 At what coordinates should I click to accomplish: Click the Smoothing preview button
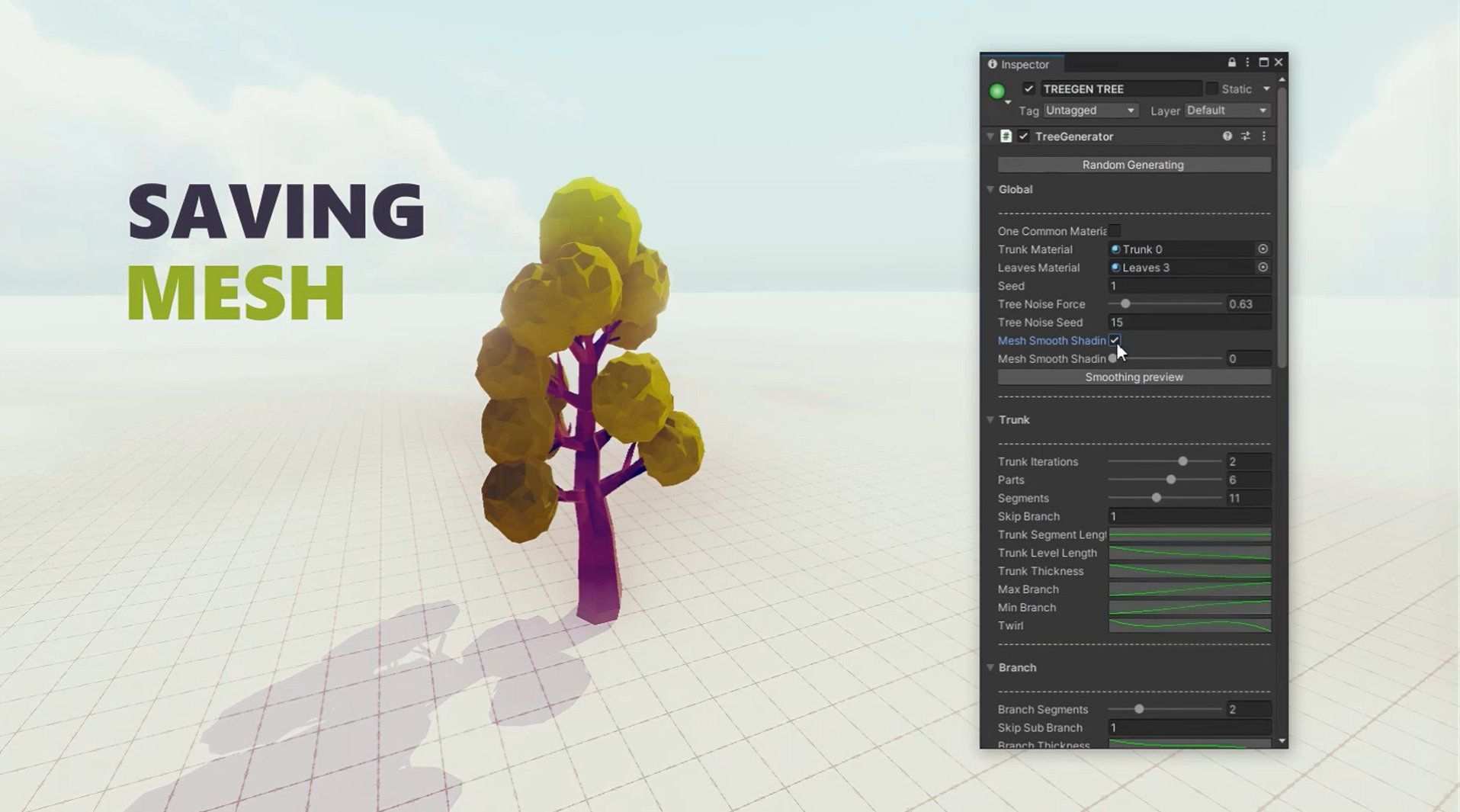pos(1134,377)
